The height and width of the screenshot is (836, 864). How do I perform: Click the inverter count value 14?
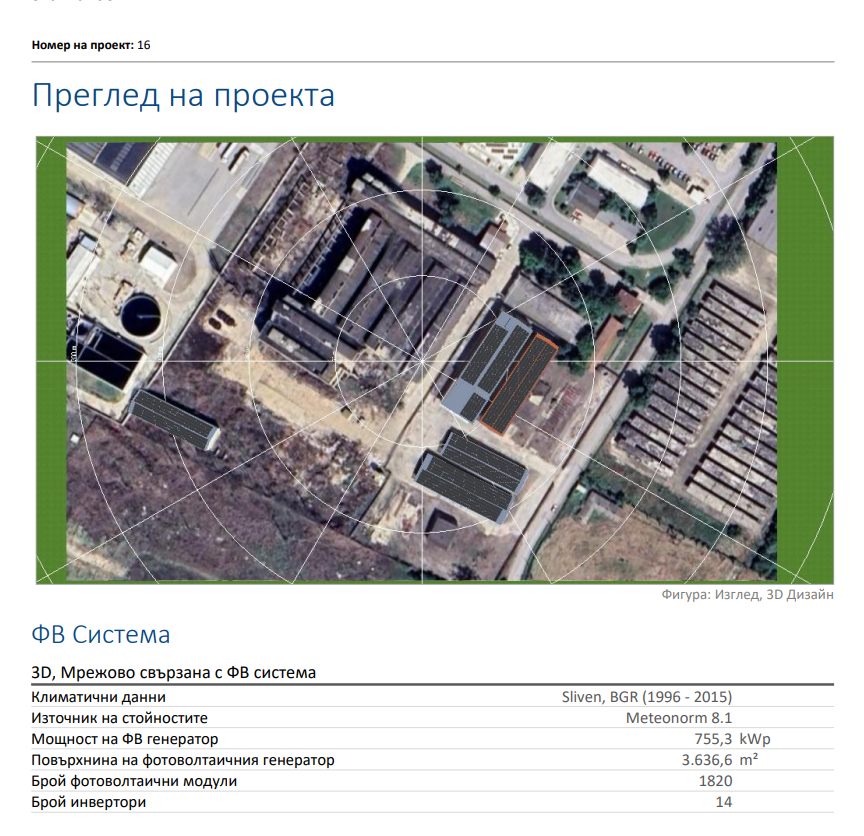[x=723, y=802]
